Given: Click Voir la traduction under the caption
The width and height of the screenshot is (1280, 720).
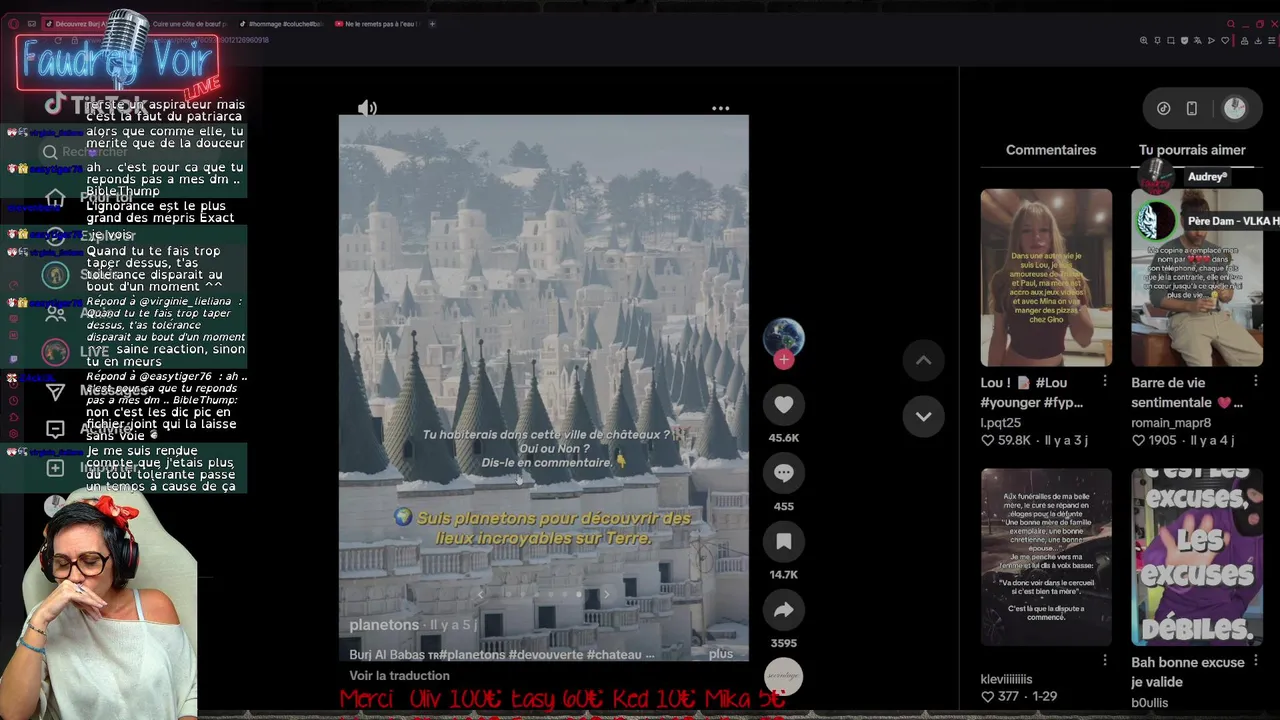Looking at the screenshot, I should pos(399,676).
